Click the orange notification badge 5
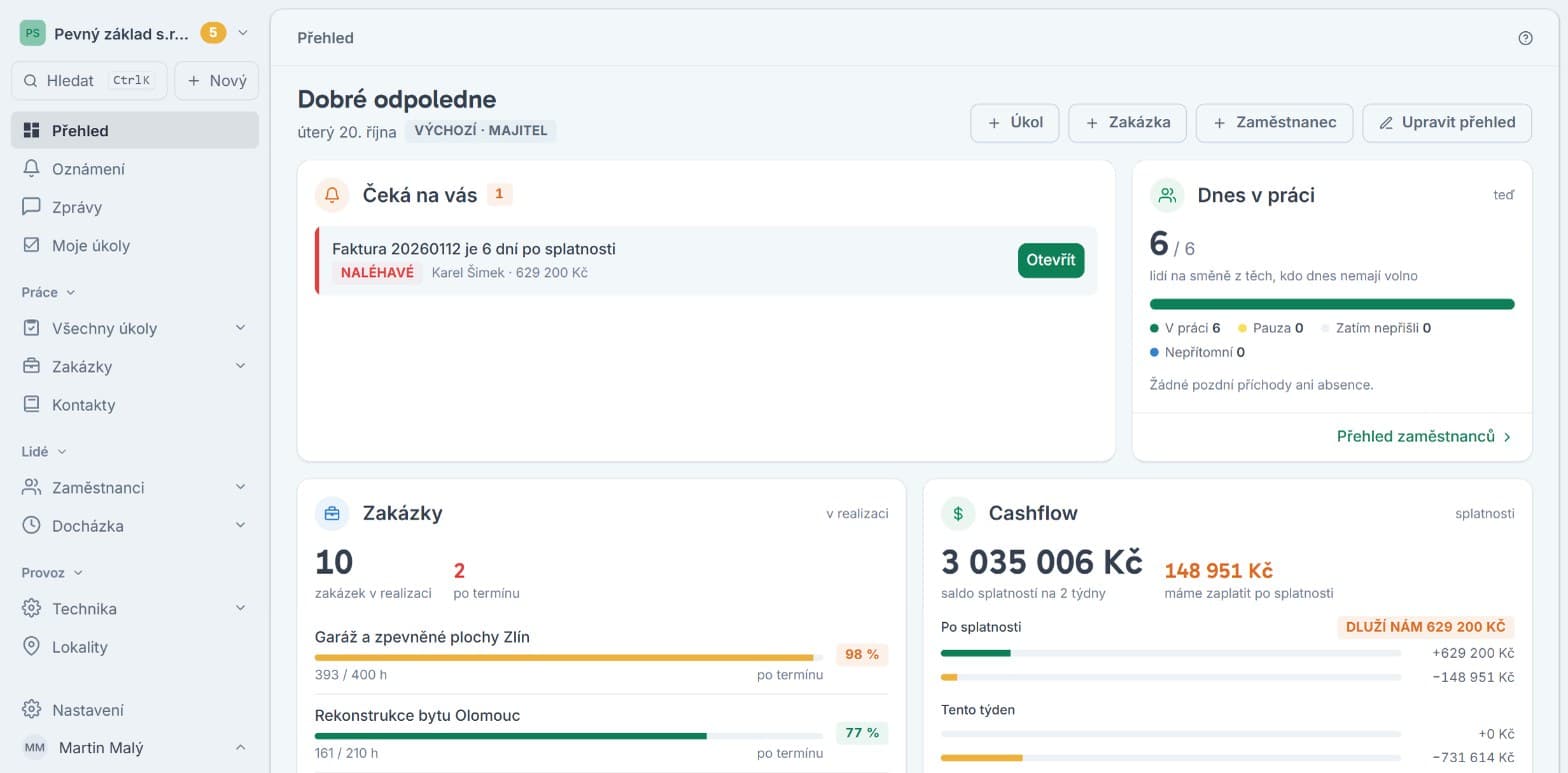The image size is (1568, 773). [213, 33]
